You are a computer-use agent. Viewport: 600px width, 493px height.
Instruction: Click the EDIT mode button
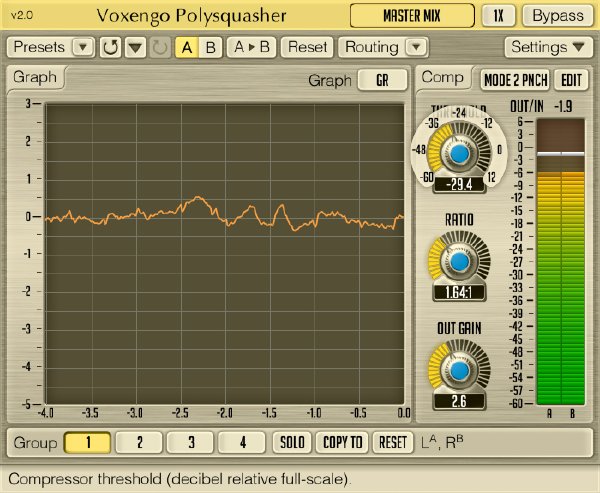(571, 80)
